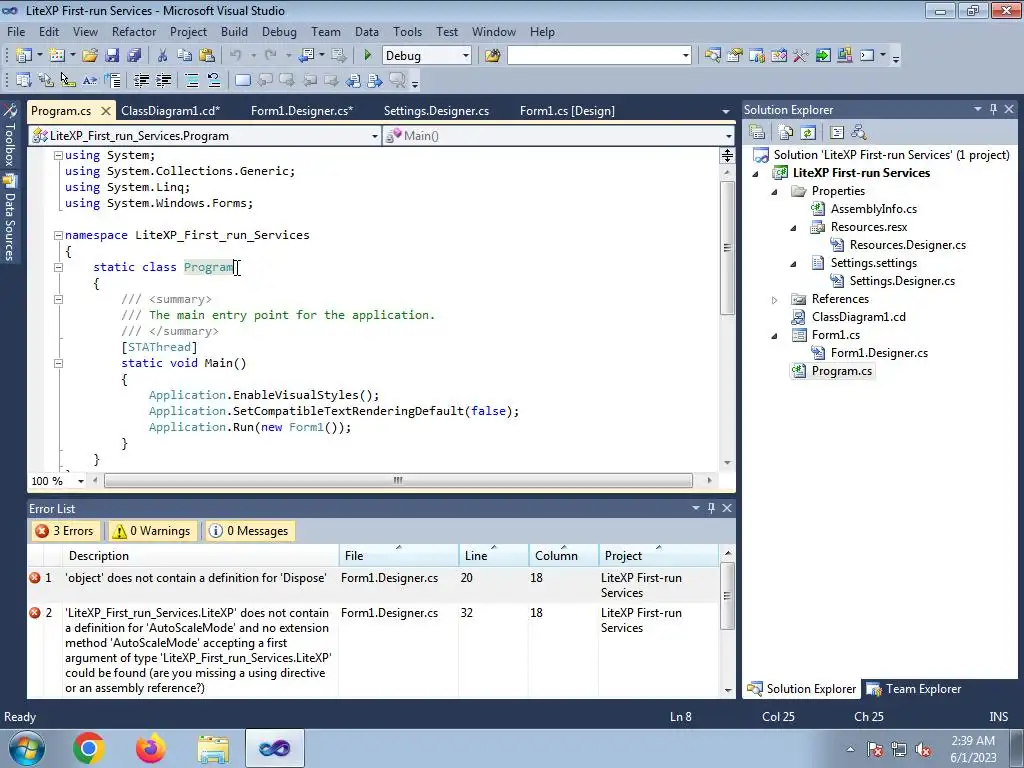Click the Navigate Backward icon
The height and width of the screenshot is (768, 1024).
(x=308, y=56)
